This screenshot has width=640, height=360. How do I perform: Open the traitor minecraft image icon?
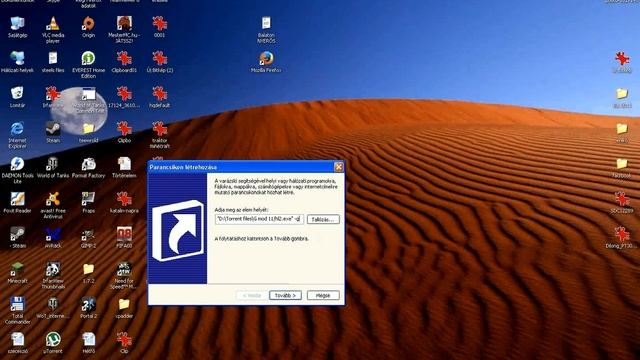(160, 129)
